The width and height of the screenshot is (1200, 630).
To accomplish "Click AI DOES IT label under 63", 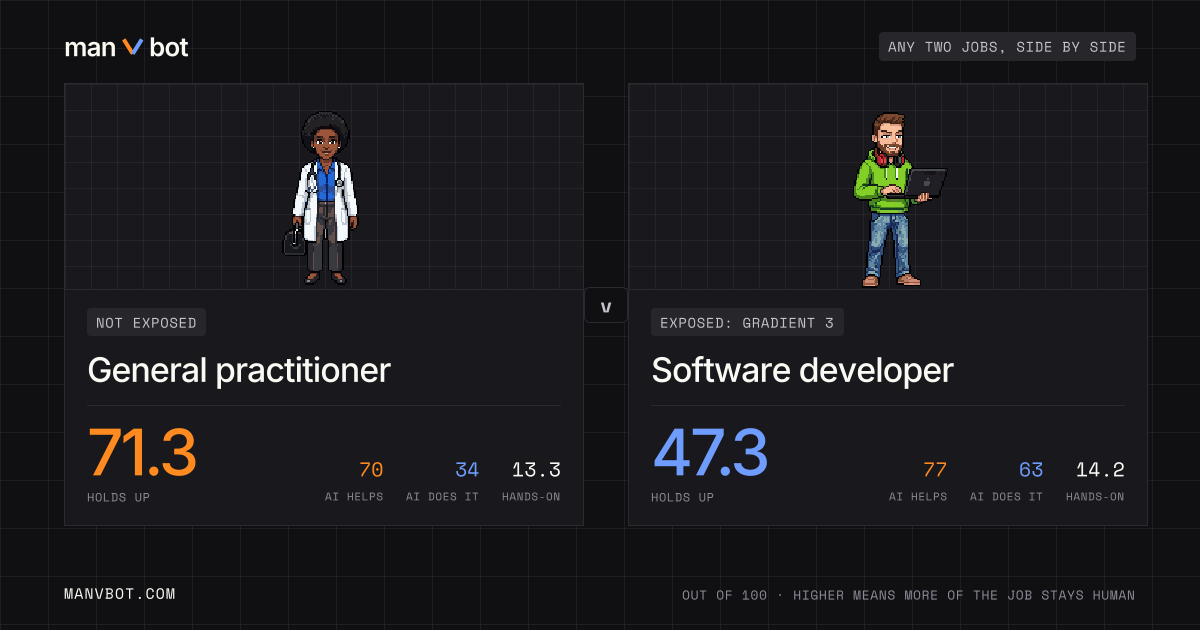I will pos(1007,497).
